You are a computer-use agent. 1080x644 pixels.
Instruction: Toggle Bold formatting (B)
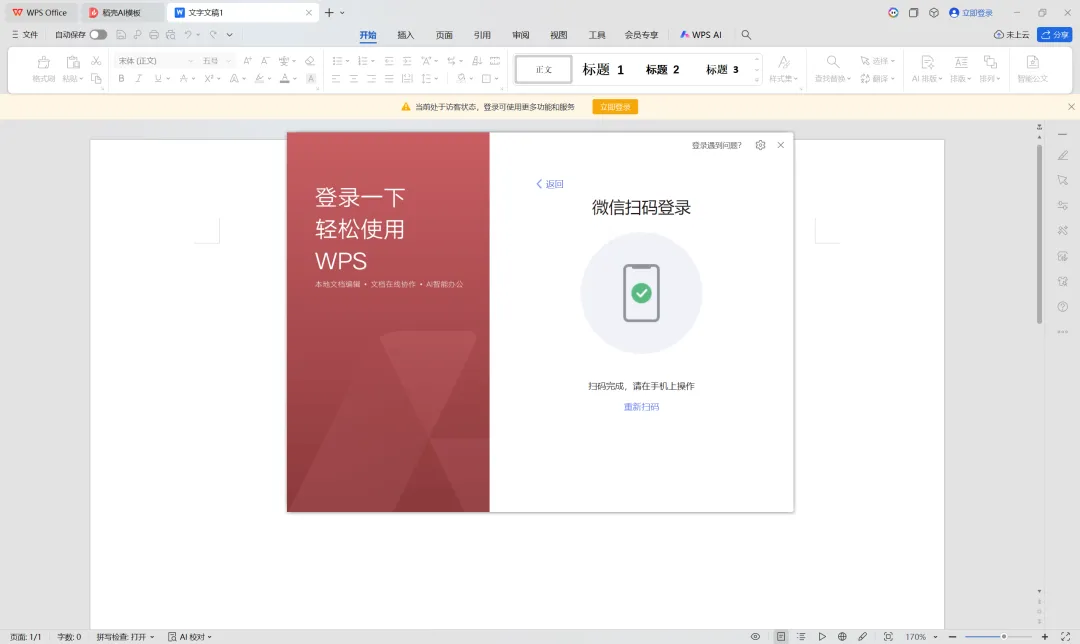point(121,79)
